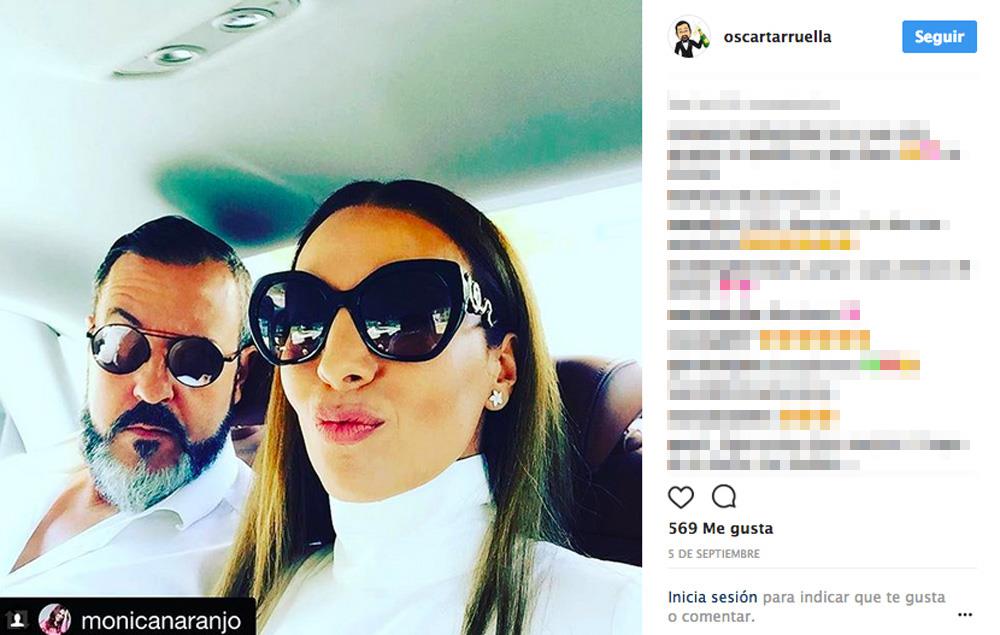Open the 569 Me gusta likes list
The image size is (1000, 635).
tap(721, 529)
